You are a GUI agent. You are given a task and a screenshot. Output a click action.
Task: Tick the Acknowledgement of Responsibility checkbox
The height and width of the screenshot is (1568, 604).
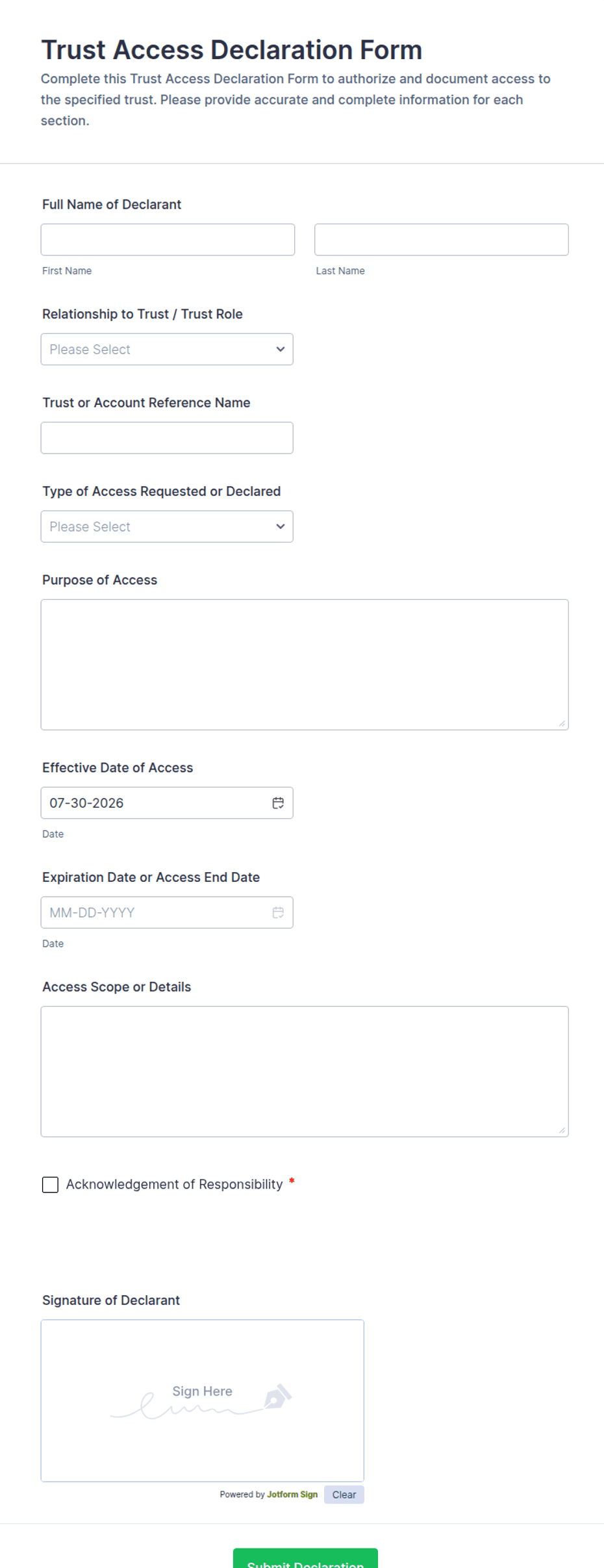click(x=50, y=1185)
